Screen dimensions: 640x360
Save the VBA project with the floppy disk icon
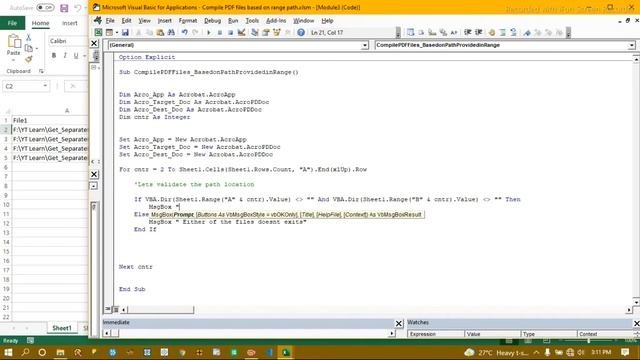click(125, 32)
